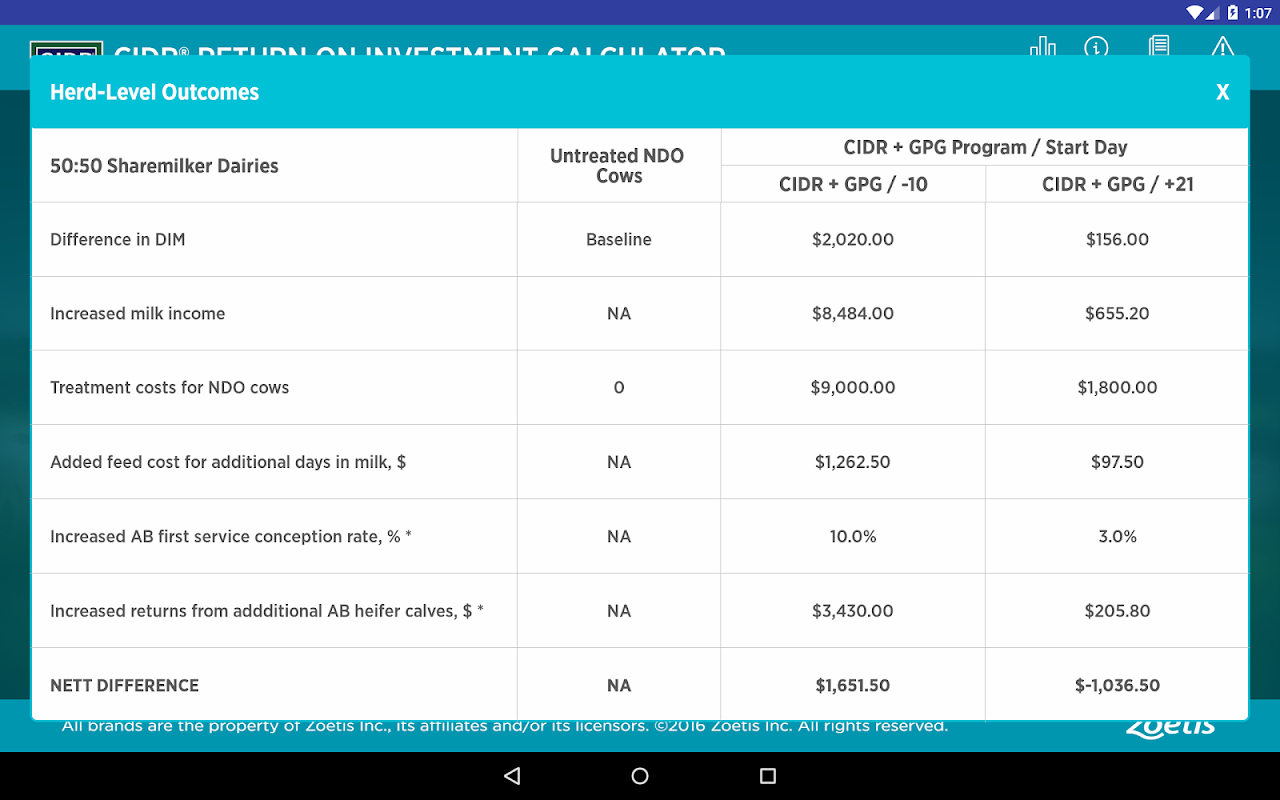Select the CIDR + GPG / +21 column header
Image resolution: width=1280 pixels, height=800 pixels.
click(1117, 184)
